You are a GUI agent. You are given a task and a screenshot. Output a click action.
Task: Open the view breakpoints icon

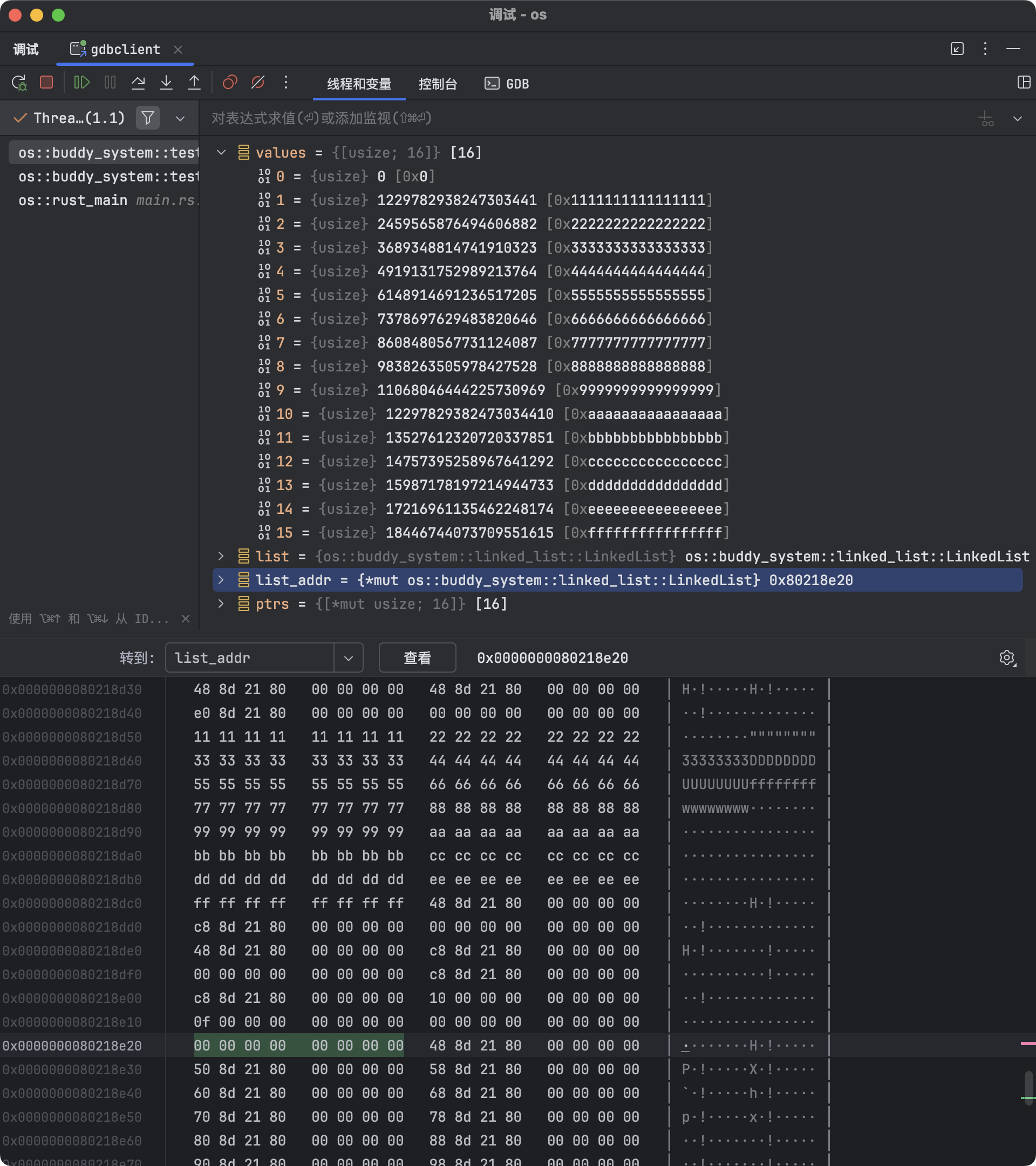coord(230,83)
